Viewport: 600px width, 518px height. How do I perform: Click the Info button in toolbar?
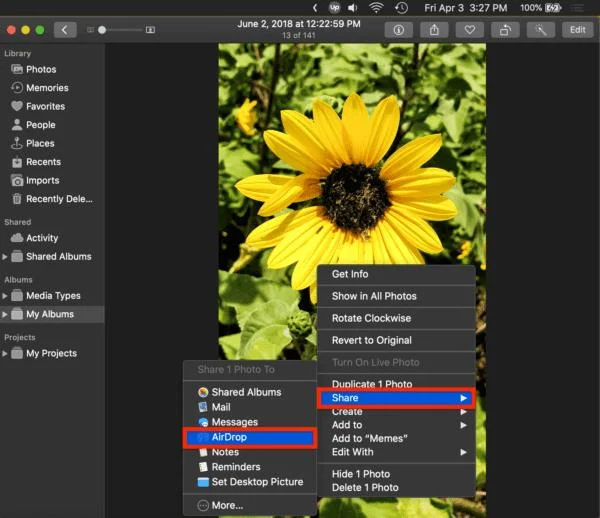pos(398,30)
